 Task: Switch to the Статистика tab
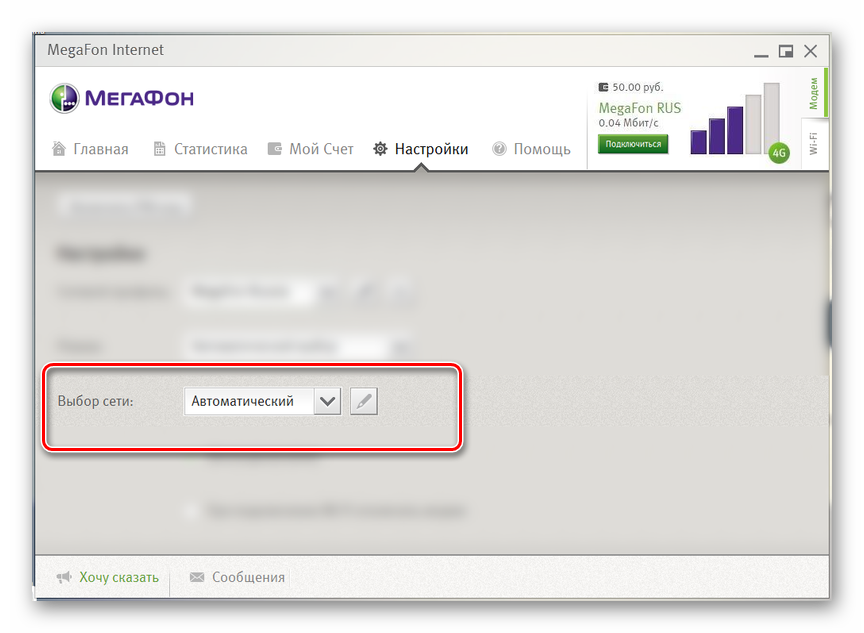pos(200,149)
